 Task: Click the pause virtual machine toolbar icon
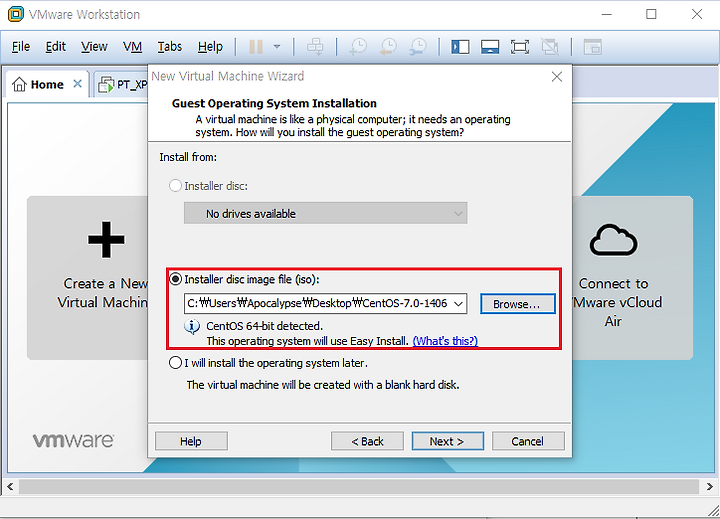256,47
